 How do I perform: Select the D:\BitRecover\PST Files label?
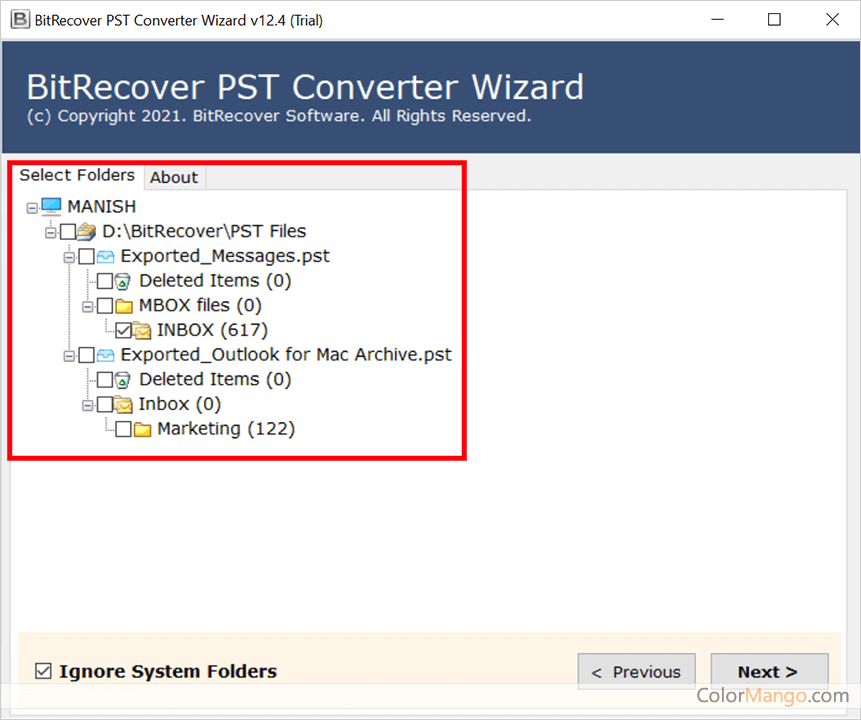pyautogui.click(x=204, y=231)
